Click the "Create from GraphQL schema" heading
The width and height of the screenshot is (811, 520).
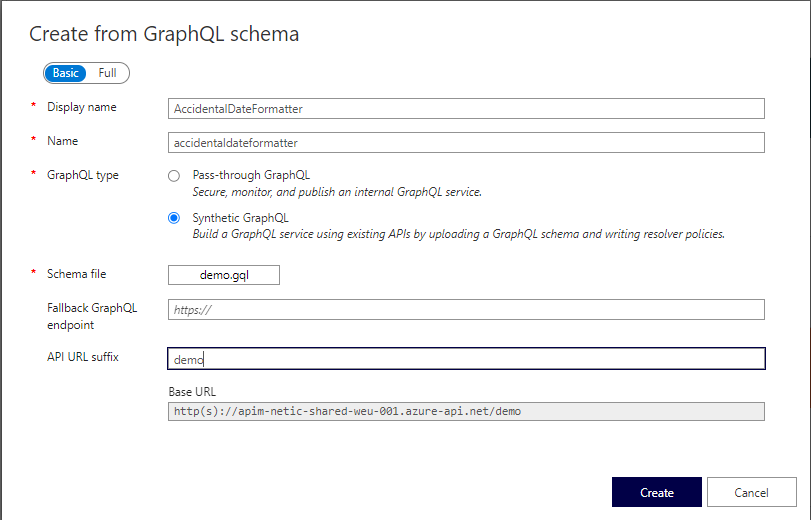coord(164,34)
